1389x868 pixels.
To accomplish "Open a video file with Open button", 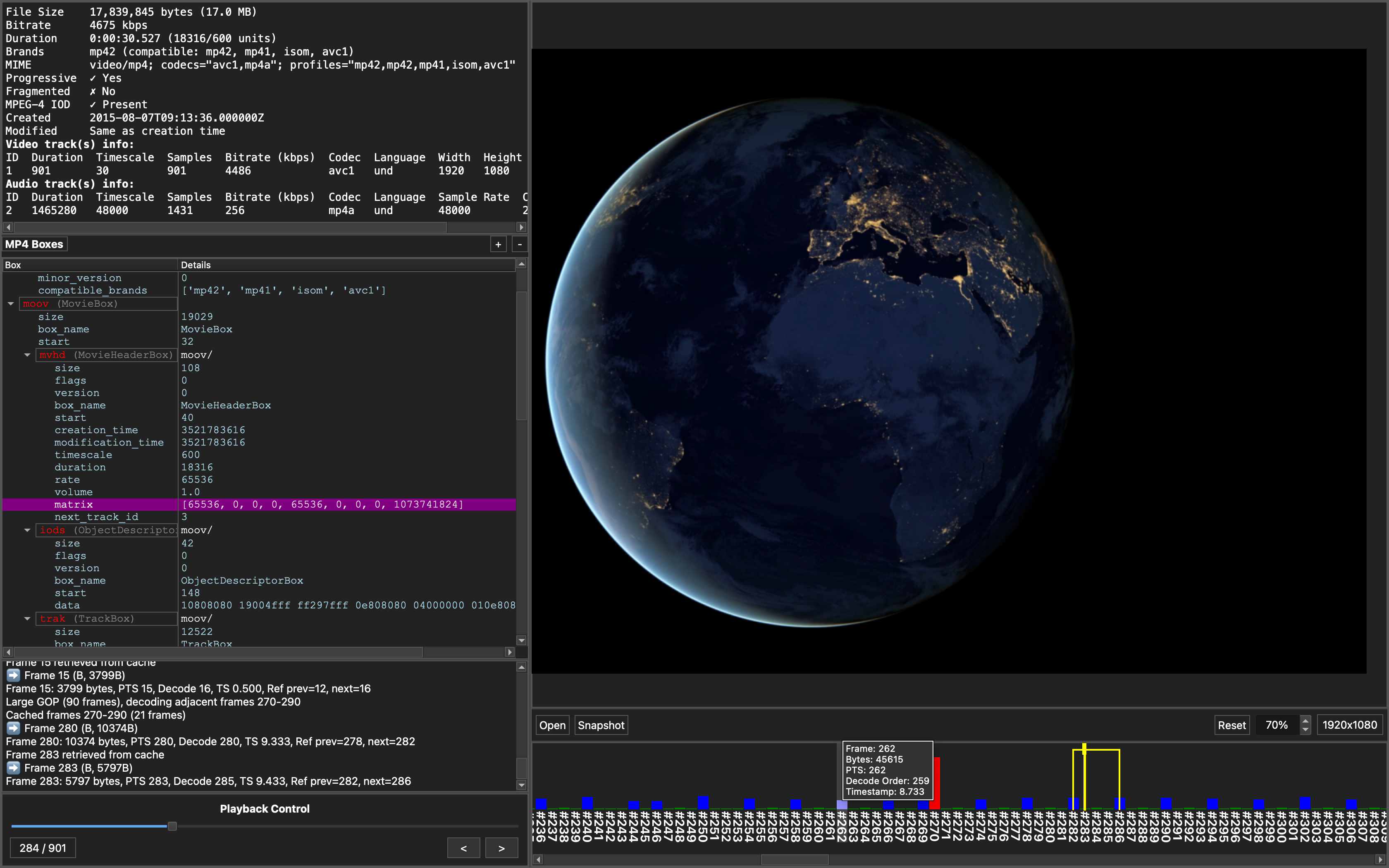I will [552, 725].
